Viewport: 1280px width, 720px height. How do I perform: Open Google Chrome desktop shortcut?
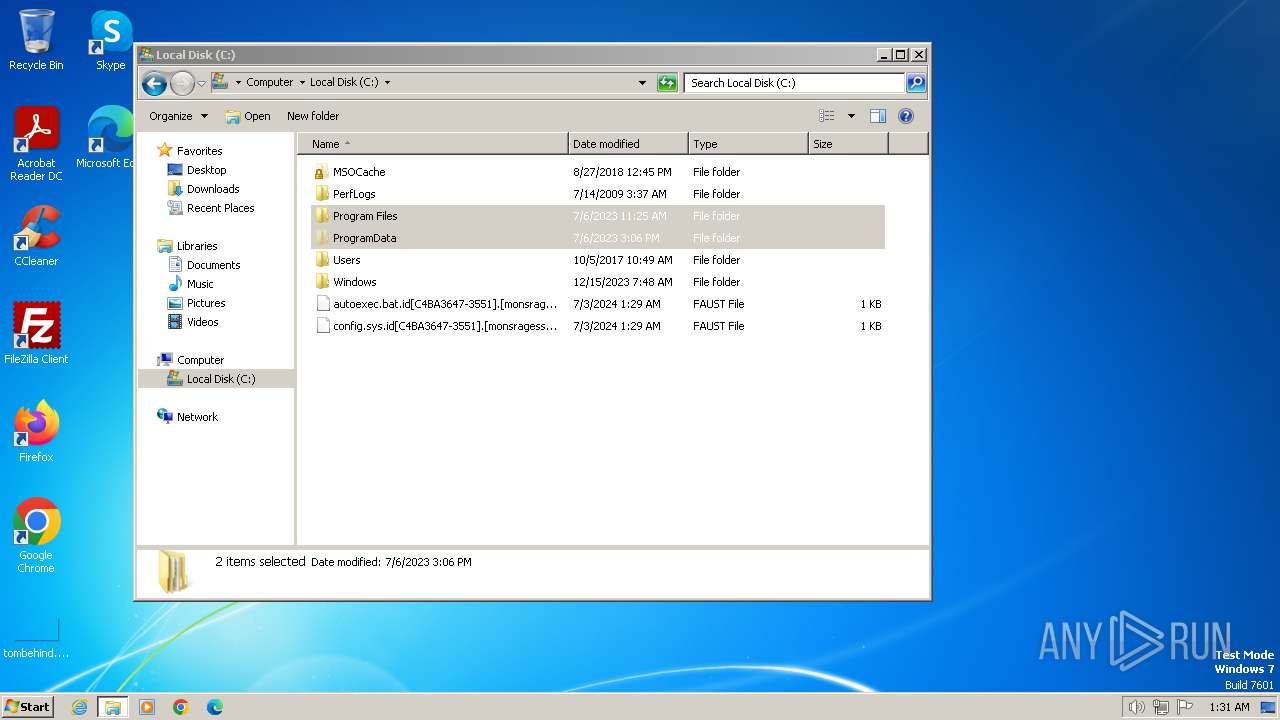[36, 536]
